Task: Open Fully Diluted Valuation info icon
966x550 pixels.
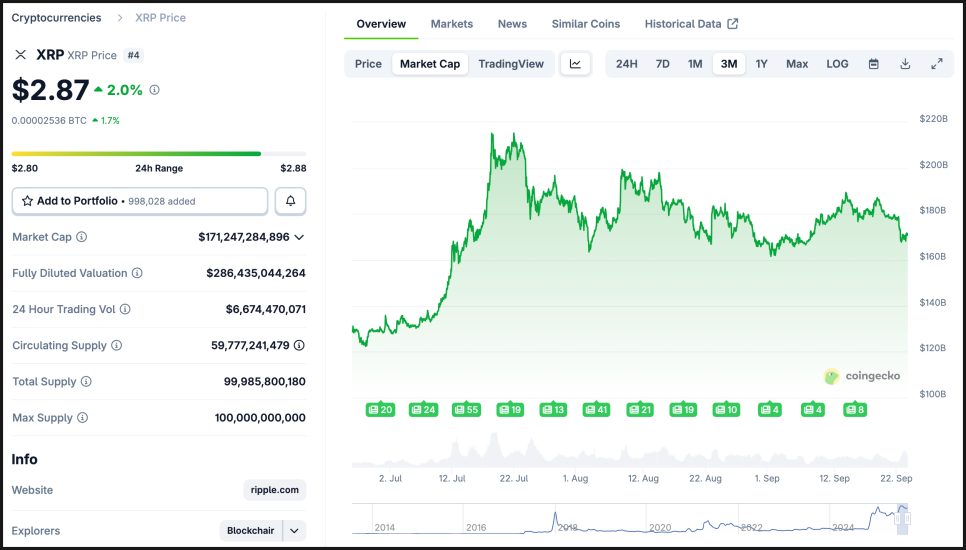Action: coord(137,273)
